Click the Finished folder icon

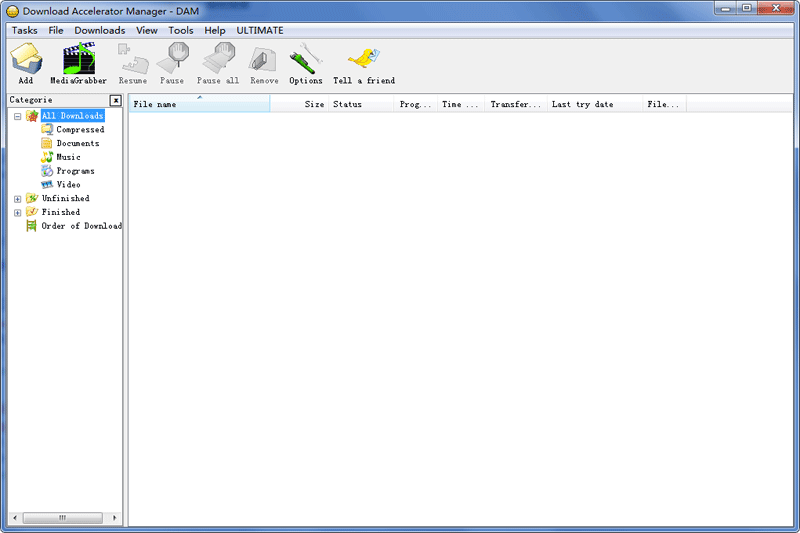click(x=32, y=212)
